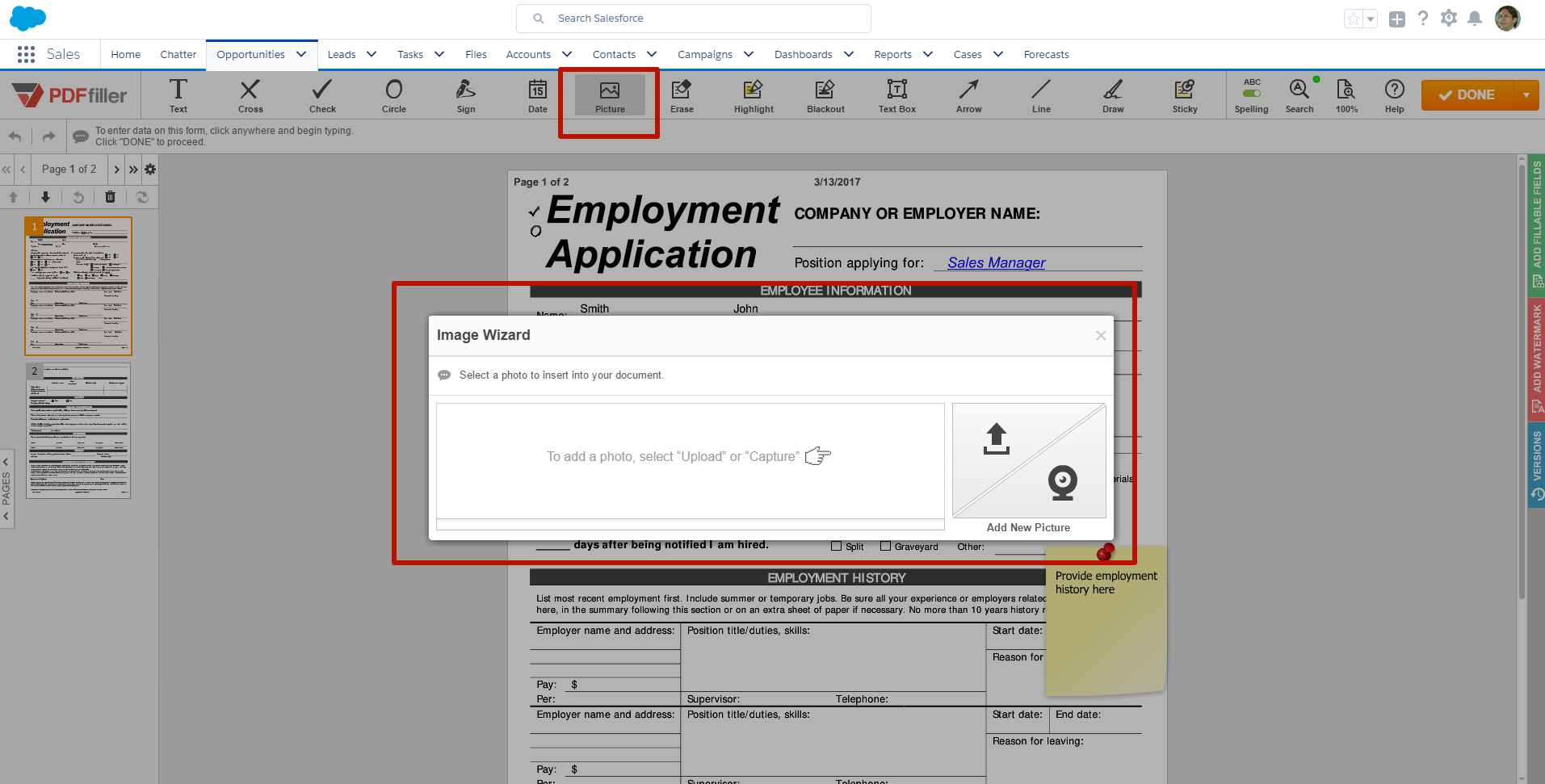Expand the Opportunities tab dropdown
The image size is (1545, 784).
point(301,54)
